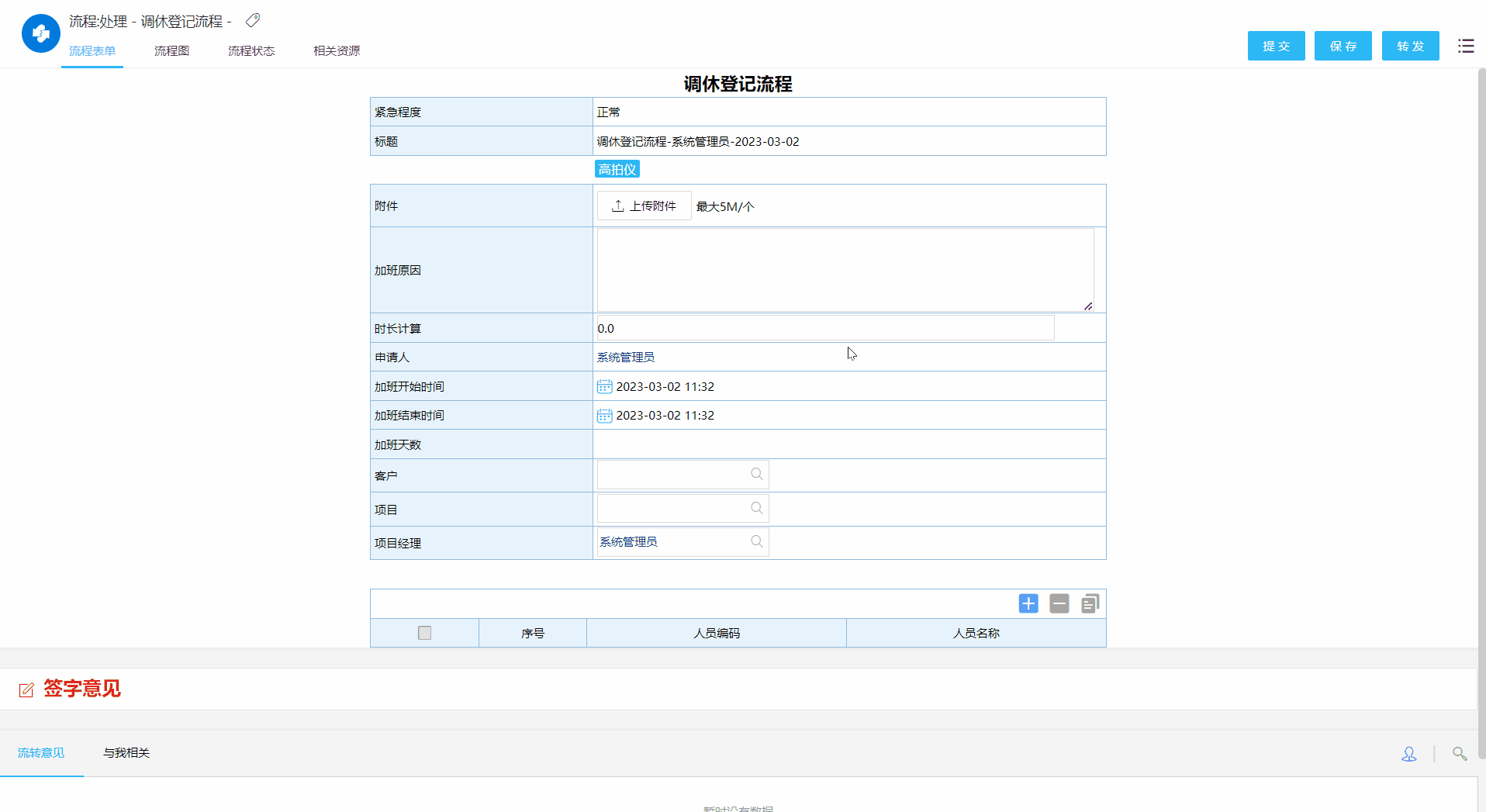Click the 系统管理员 applicant link
This screenshot has width=1486, height=812.
click(626, 358)
